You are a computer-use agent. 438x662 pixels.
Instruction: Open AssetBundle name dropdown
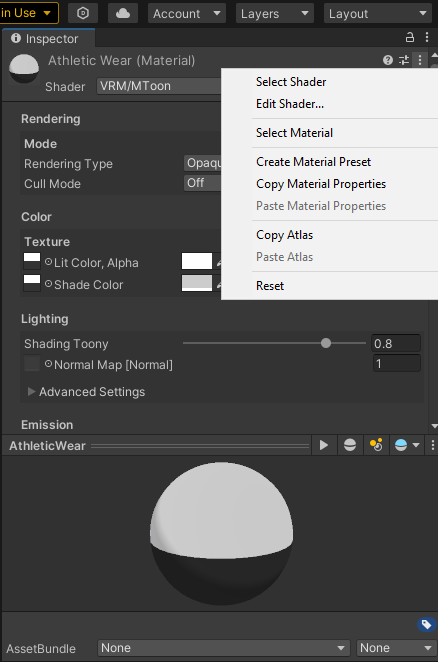(223, 648)
